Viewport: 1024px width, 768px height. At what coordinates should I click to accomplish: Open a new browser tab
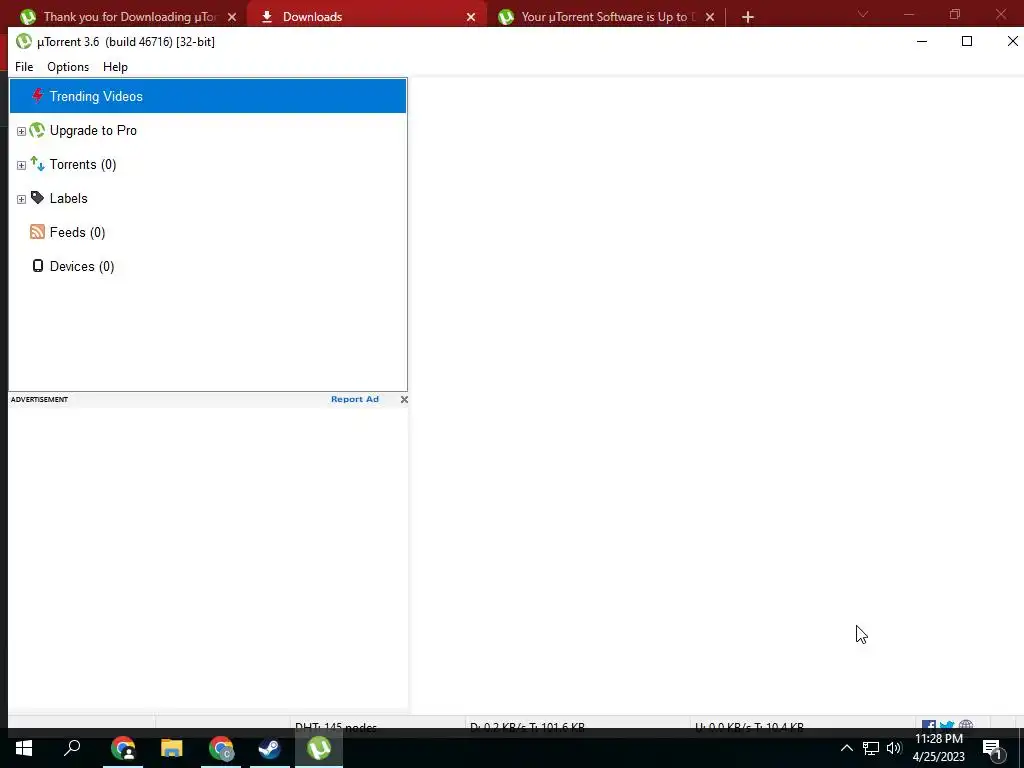748,17
